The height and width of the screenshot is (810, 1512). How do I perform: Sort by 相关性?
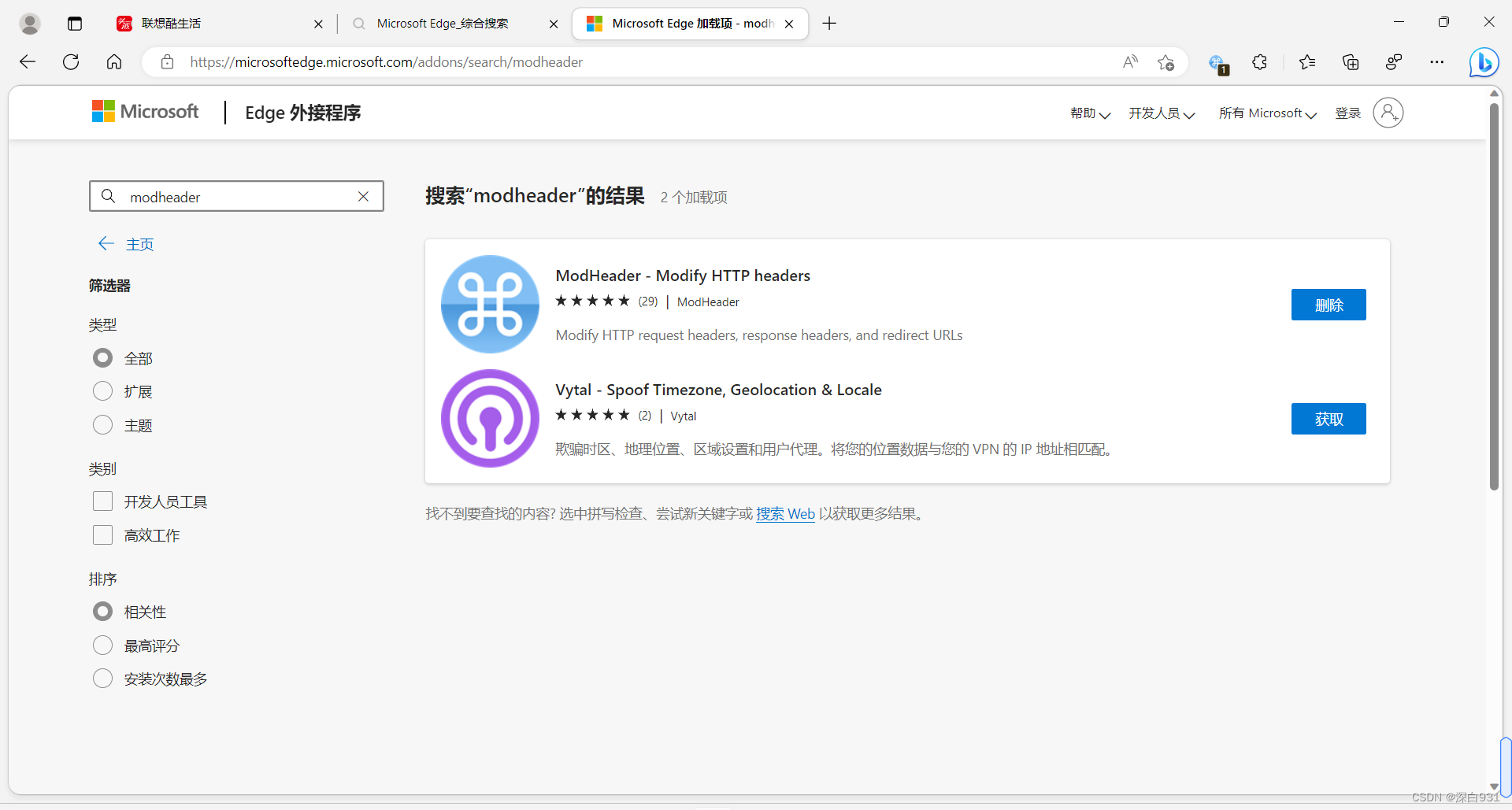(x=103, y=612)
